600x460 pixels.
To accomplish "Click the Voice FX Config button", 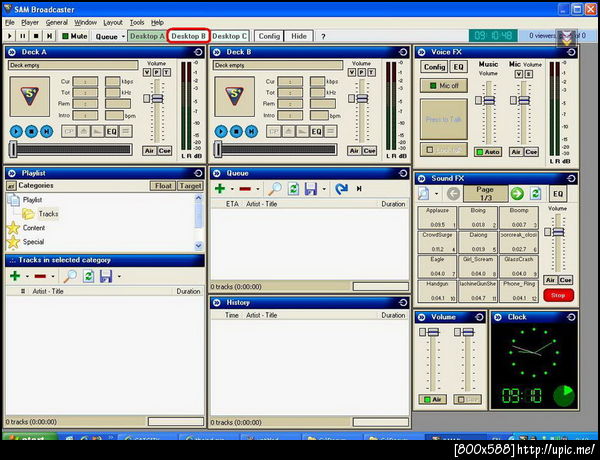I will (434, 67).
